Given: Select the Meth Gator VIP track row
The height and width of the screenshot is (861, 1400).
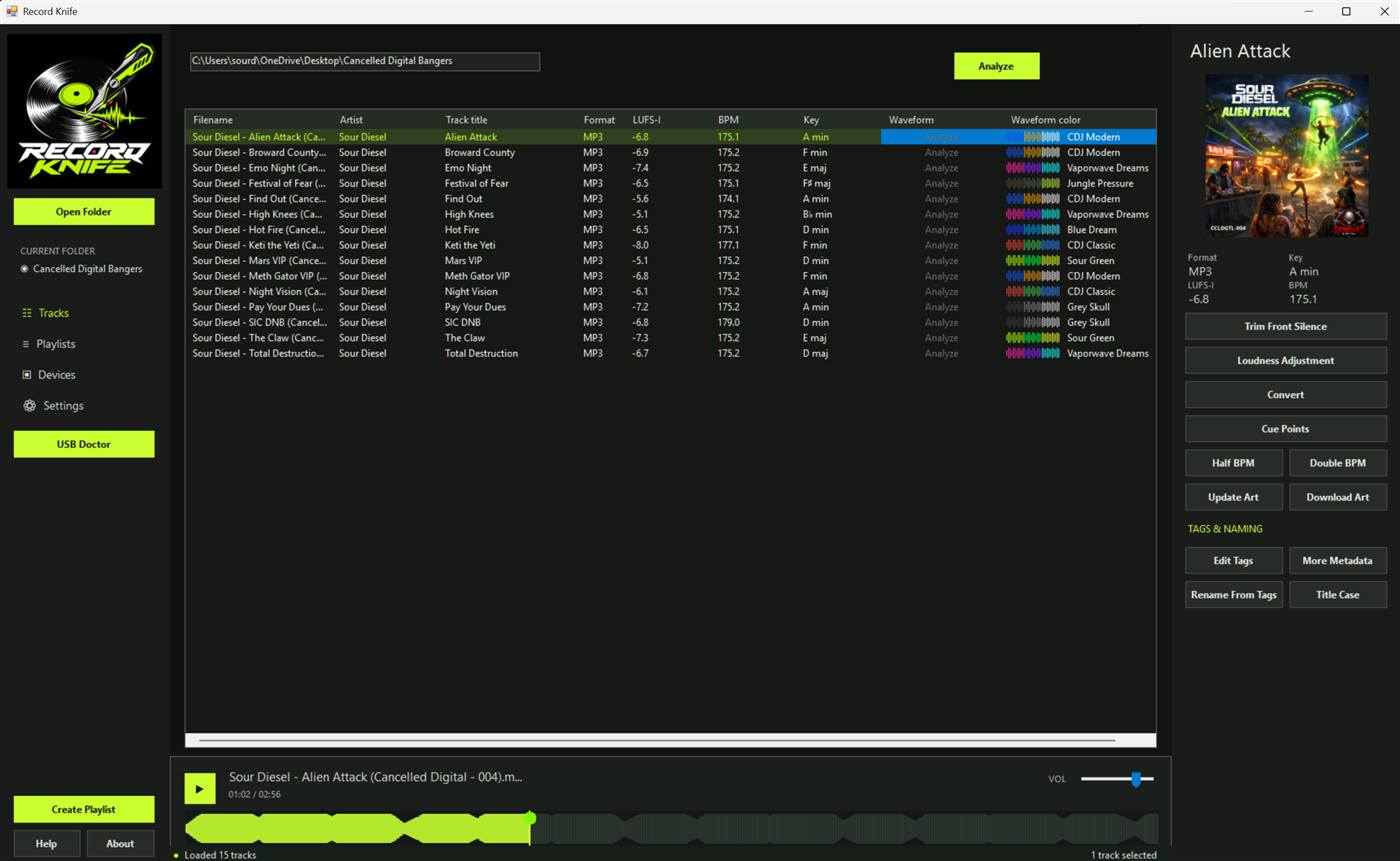Looking at the screenshot, I should click(670, 276).
